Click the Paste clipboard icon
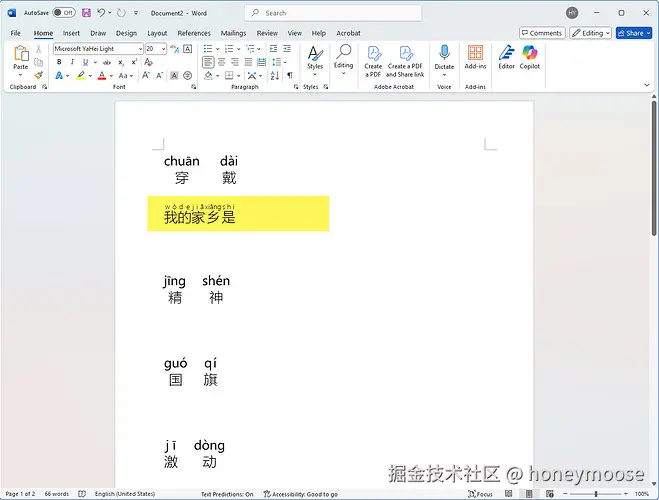This screenshot has width=659, height=500. [21, 53]
